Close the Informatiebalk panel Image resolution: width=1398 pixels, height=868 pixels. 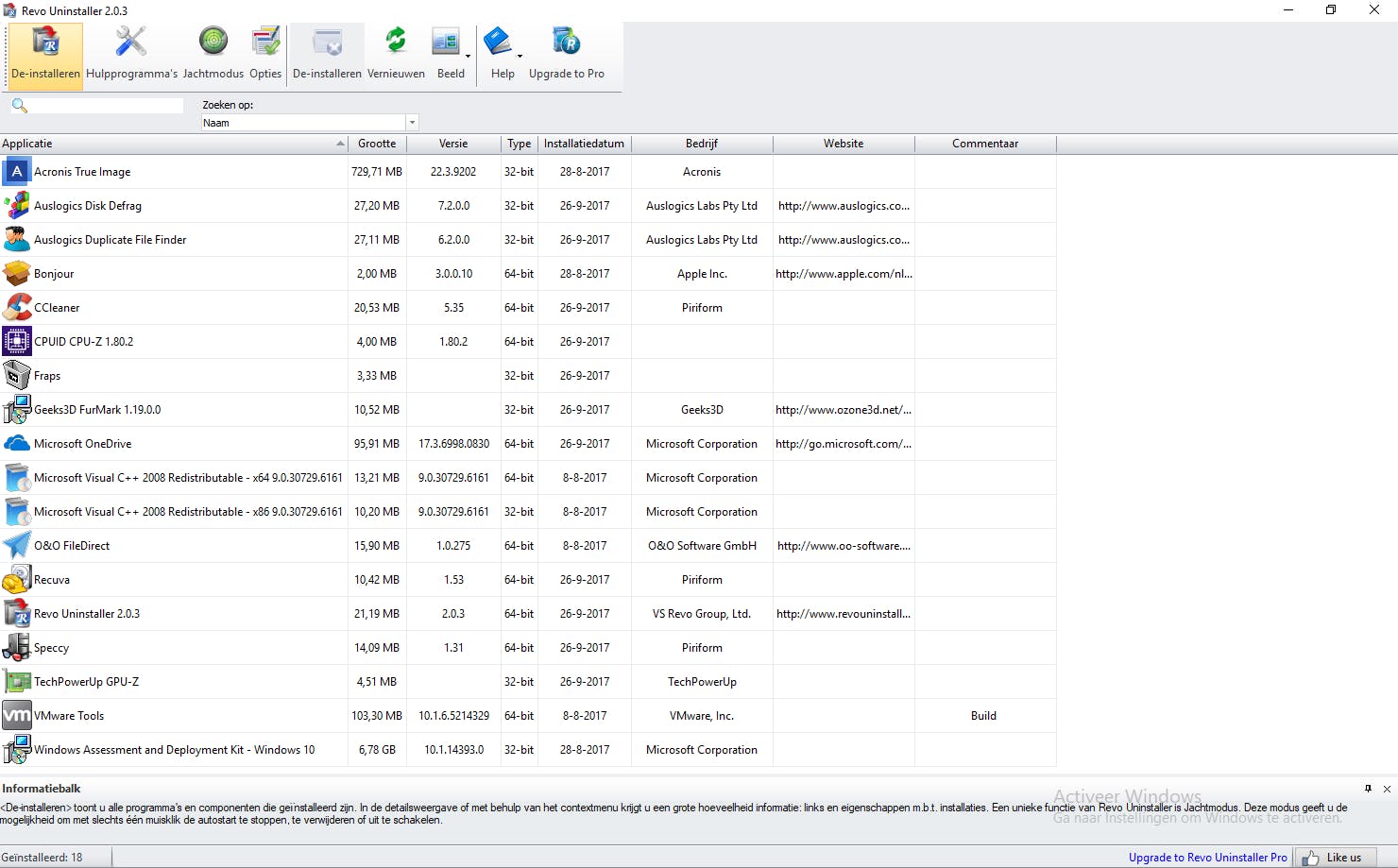1387,789
